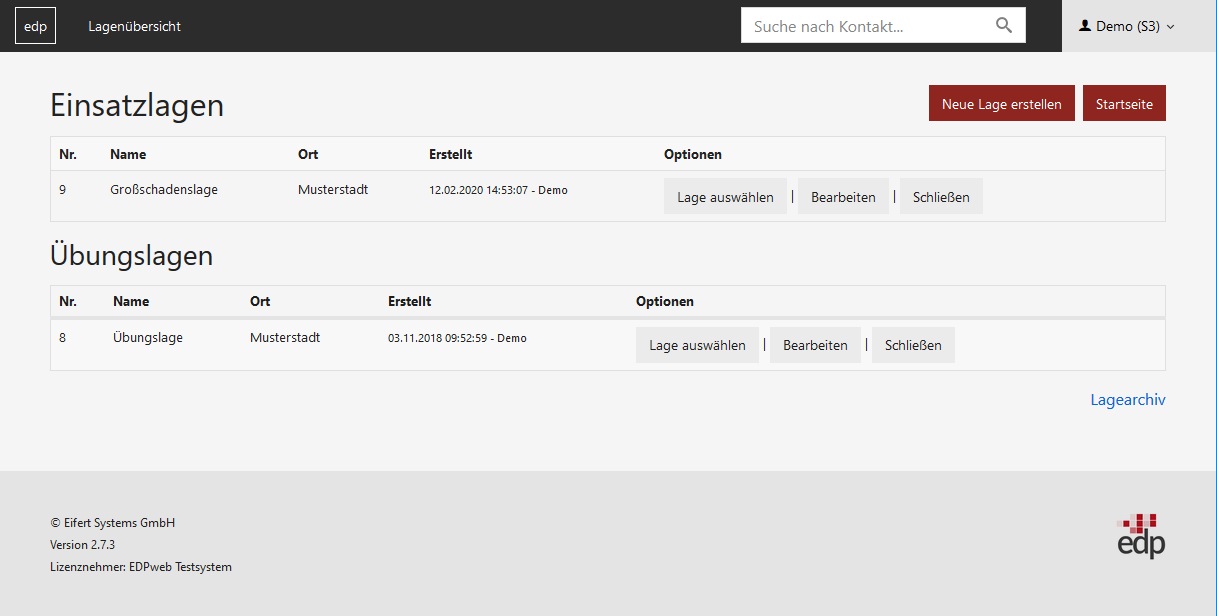This screenshot has width=1217, height=616.
Task: Click Schließen for Übungslage row
Action: pyautogui.click(x=913, y=345)
